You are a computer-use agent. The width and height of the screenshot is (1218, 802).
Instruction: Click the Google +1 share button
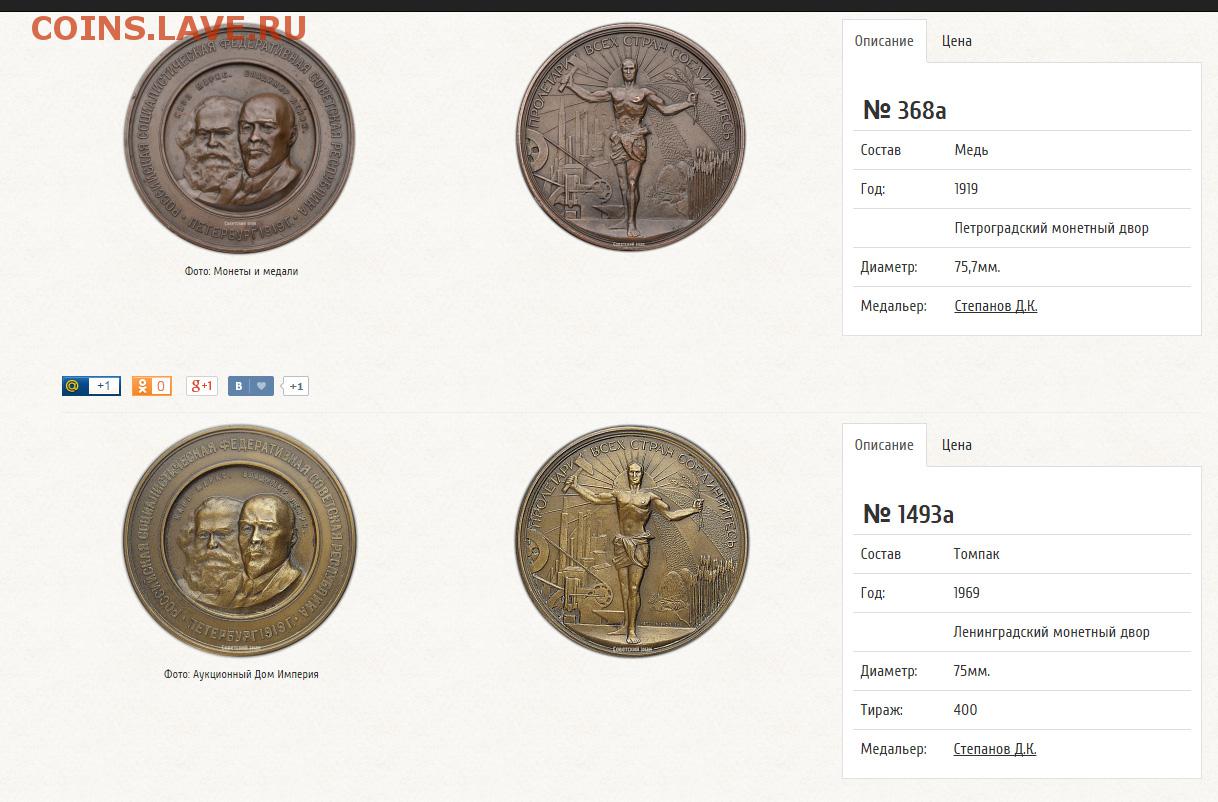click(x=202, y=386)
